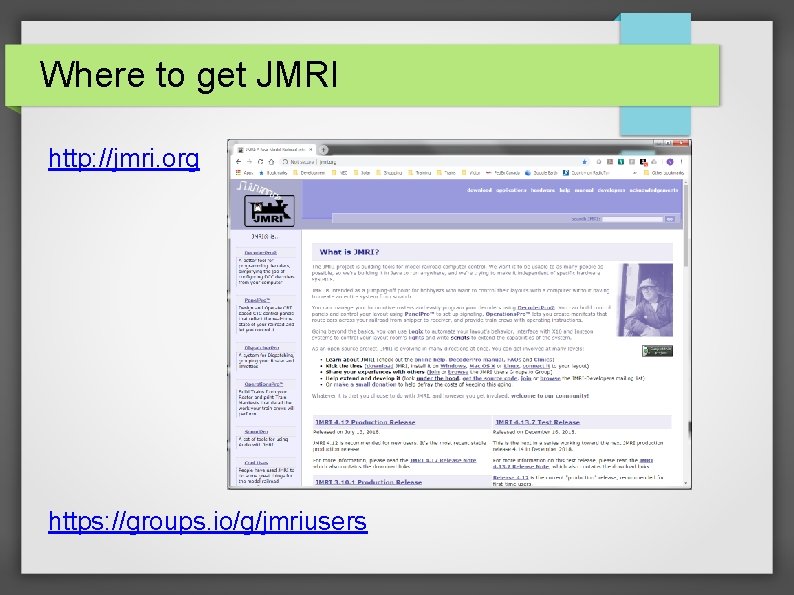Click the JMRI locomotive logo
The width and height of the screenshot is (794, 595).
(x=269, y=210)
